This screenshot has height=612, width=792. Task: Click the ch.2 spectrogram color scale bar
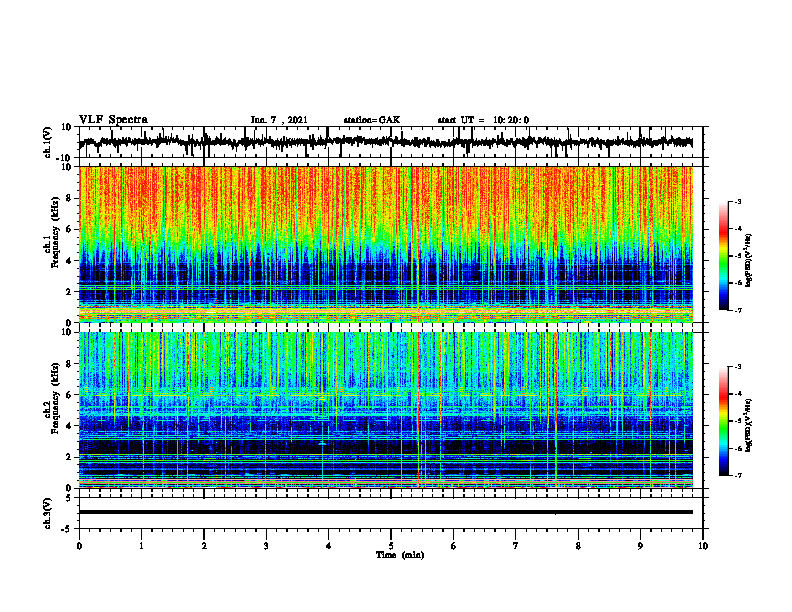(723, 421)
